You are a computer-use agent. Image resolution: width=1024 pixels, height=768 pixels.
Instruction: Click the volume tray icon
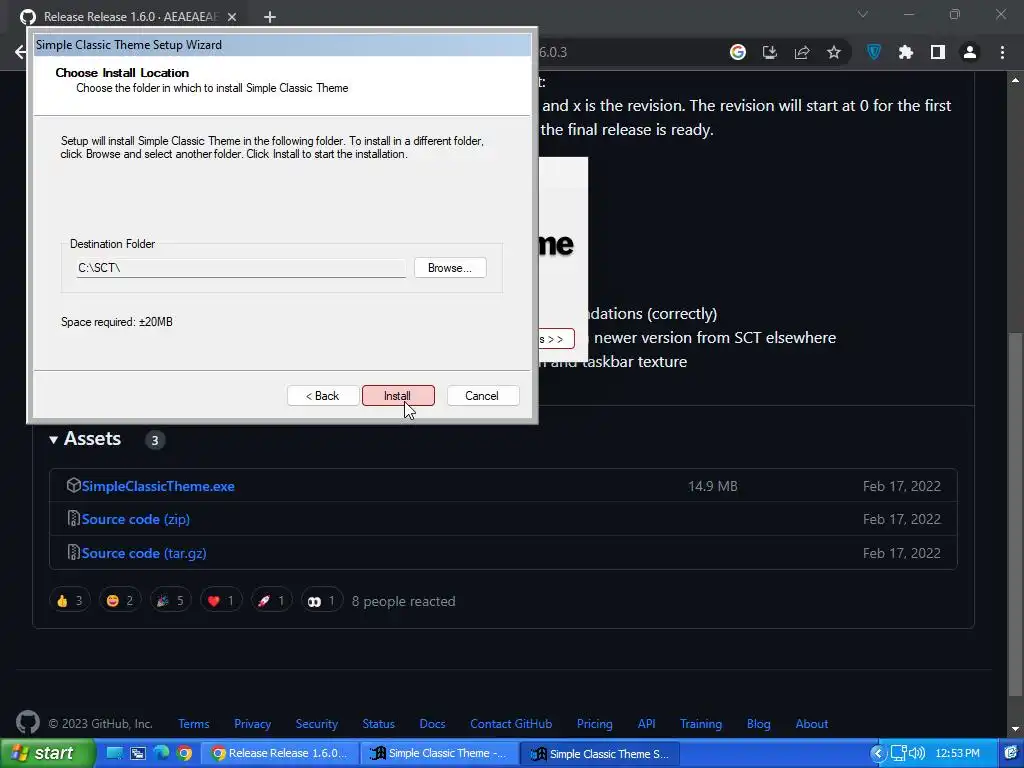point(917,753)
